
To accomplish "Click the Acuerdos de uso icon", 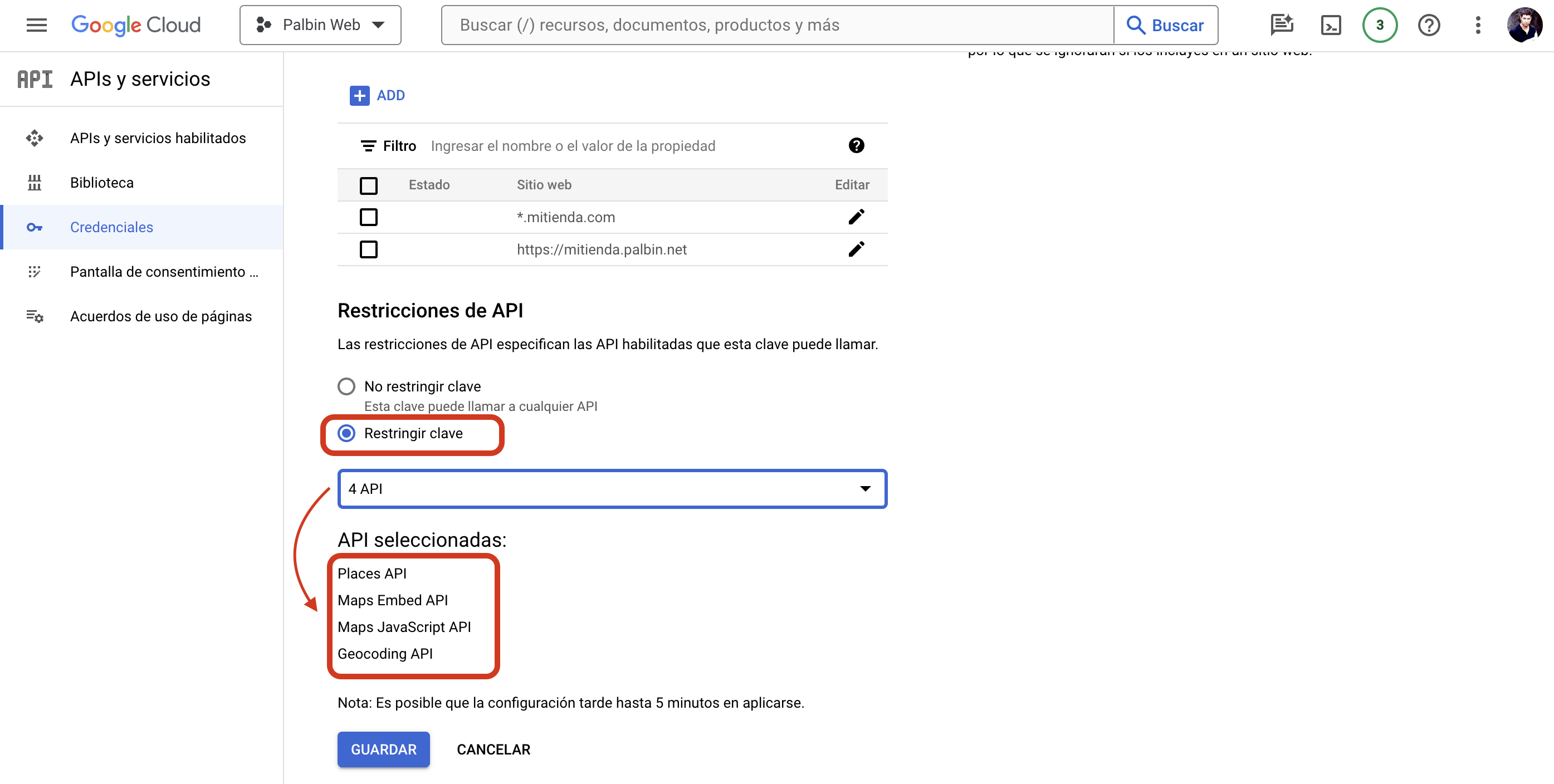I will pos(34,316).
